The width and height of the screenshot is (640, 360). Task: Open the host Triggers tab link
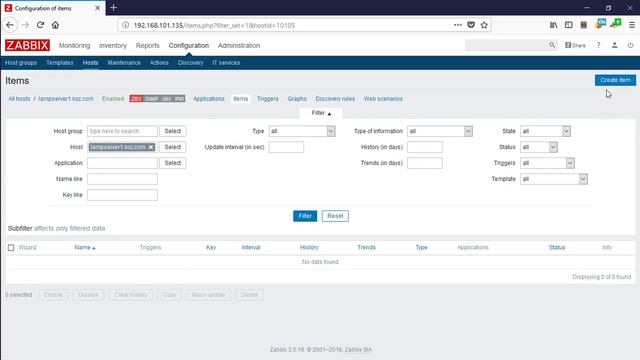(x=267, y=99)
